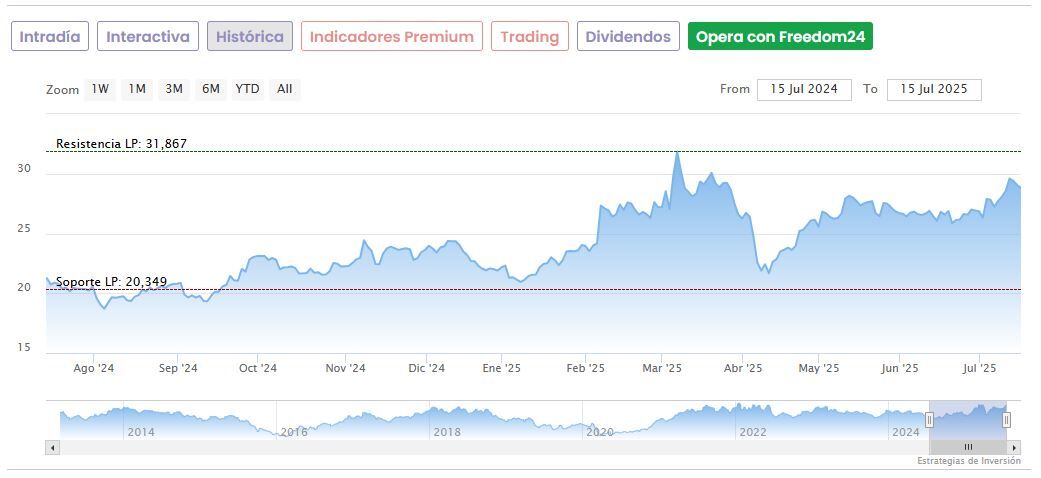Open Indicadores Premium tab
Image resolution: width=1041 pixels, height=478 pixels.
click(x=391, y=37)
